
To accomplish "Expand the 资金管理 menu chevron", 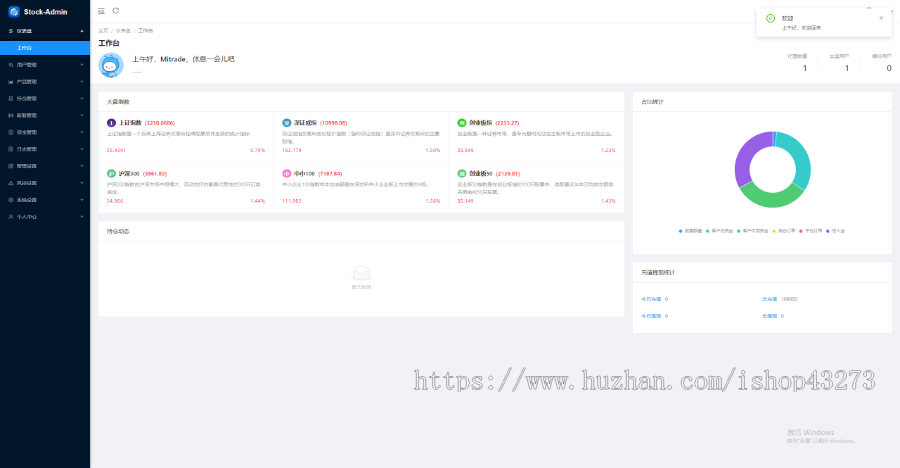I will (82, 132).
